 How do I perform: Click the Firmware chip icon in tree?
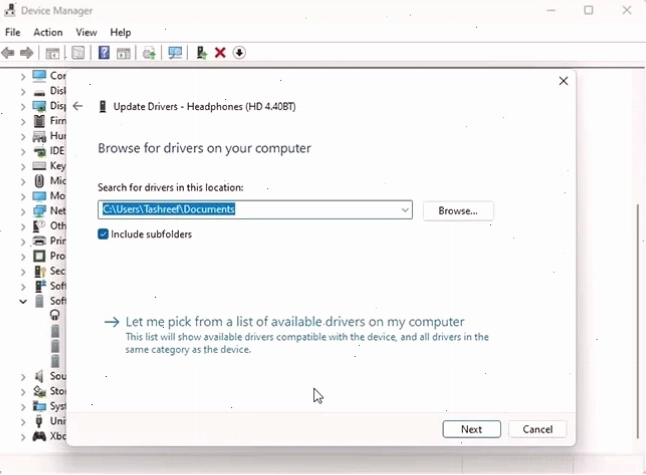[x=39, y=121]
